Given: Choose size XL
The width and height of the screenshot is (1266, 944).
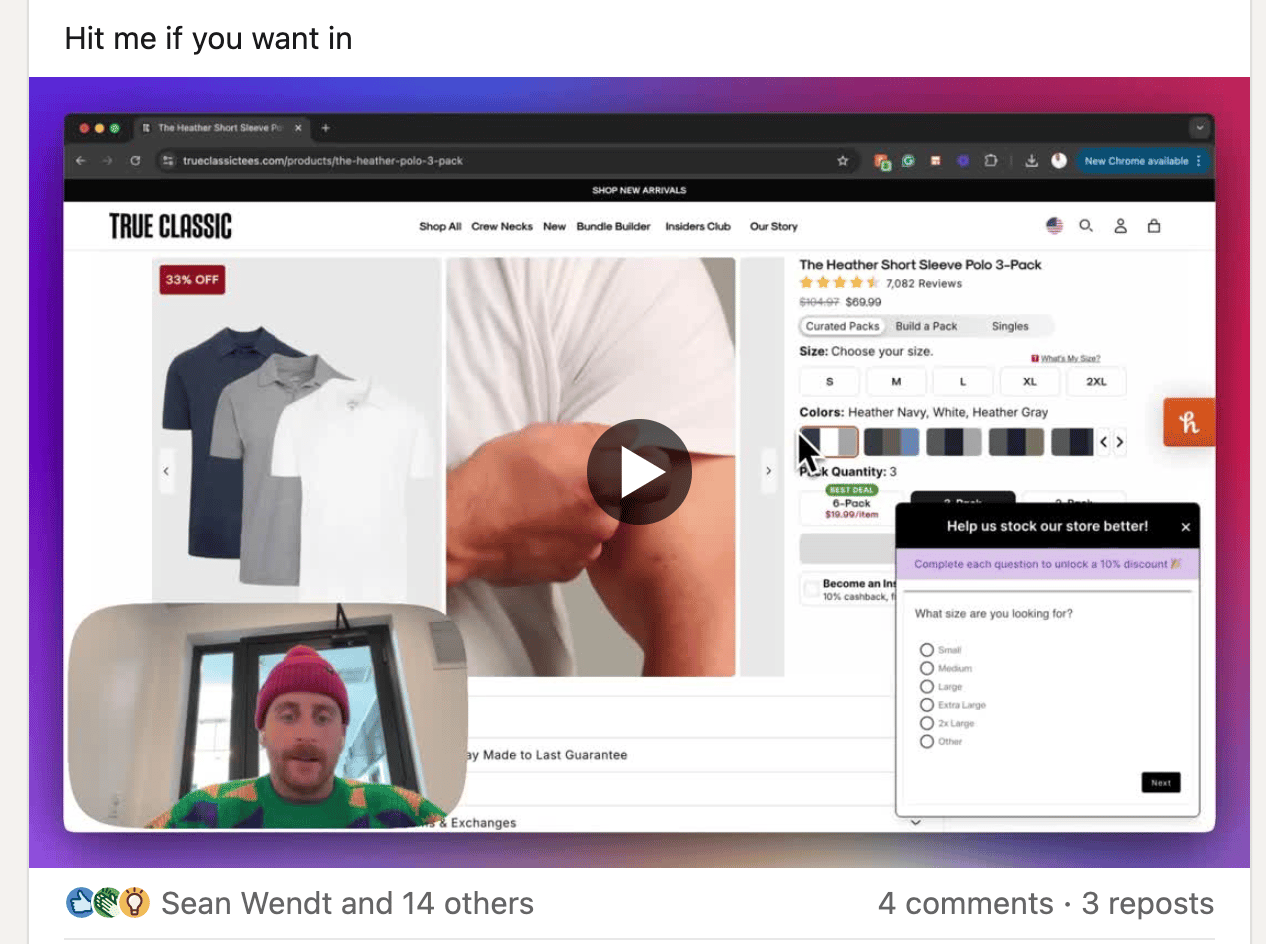Looking at the screenshot, I should (1030, 382).
